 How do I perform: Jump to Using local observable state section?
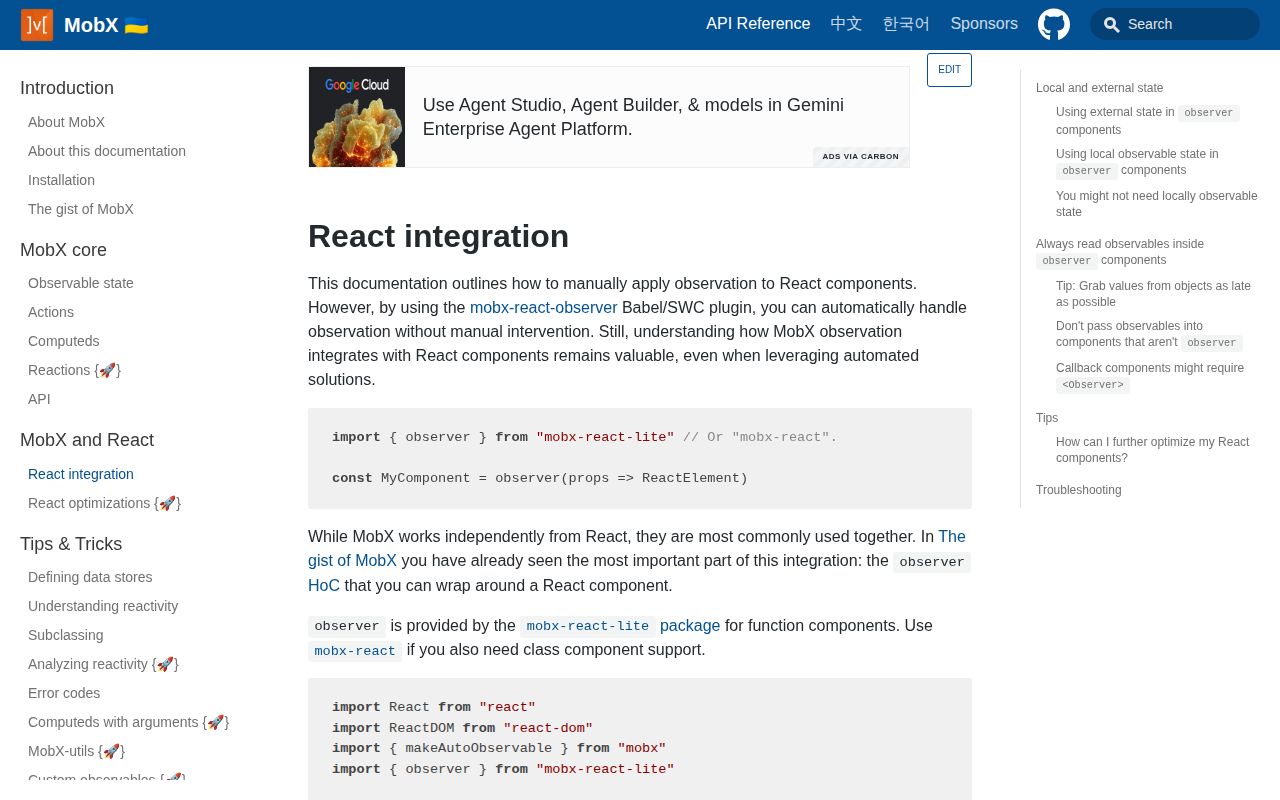tap(1137, 162)
